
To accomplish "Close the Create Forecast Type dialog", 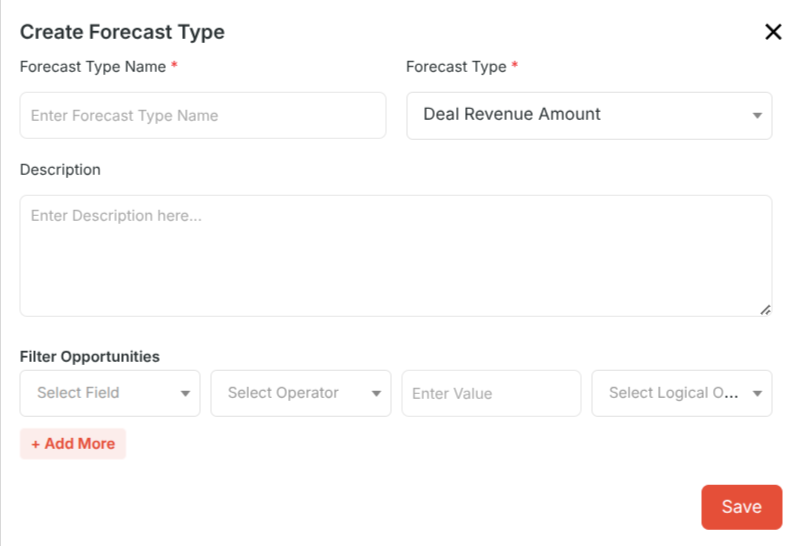I will point(773,32).
